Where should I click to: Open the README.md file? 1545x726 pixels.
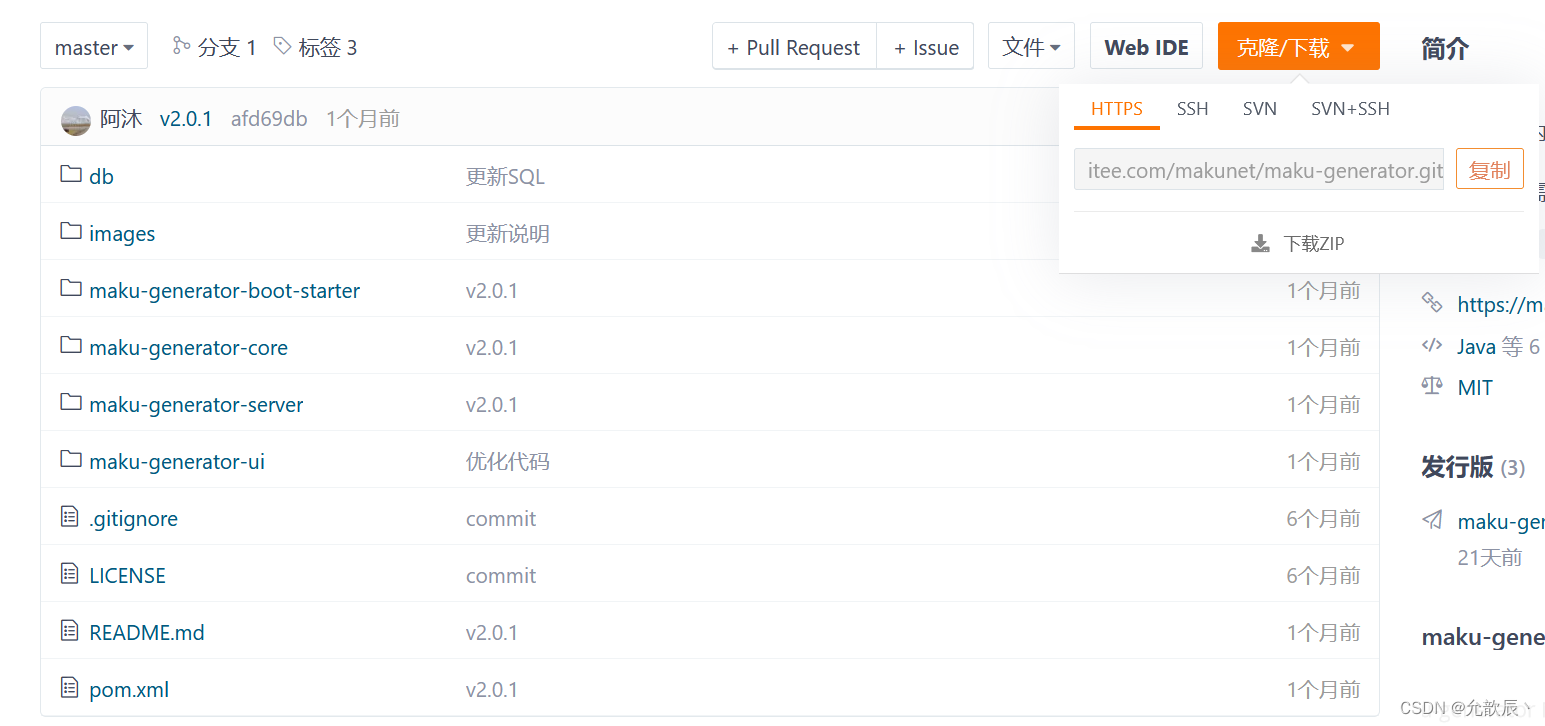click(146, 632)
